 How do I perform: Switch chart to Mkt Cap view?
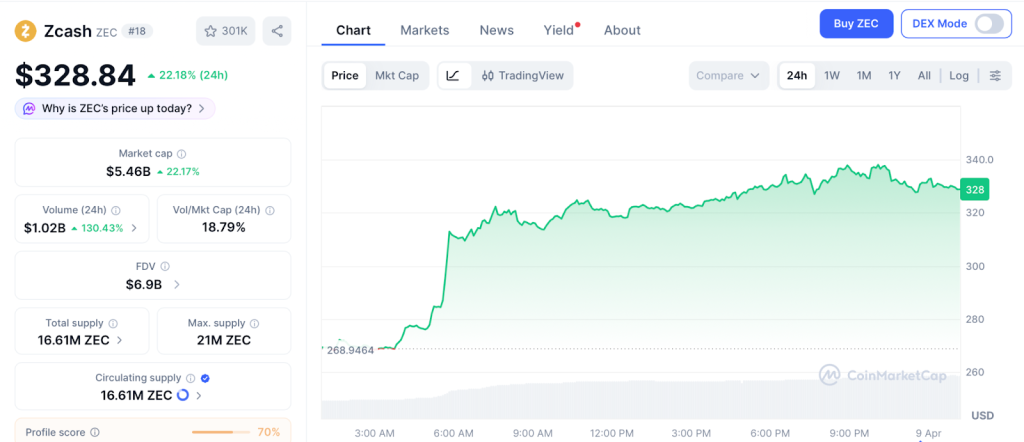pyautogui.click(x=397, y=76)
